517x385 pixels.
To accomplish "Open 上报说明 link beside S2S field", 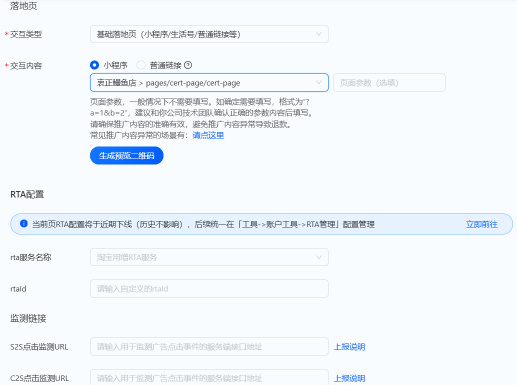I will [x=350, y=347].
